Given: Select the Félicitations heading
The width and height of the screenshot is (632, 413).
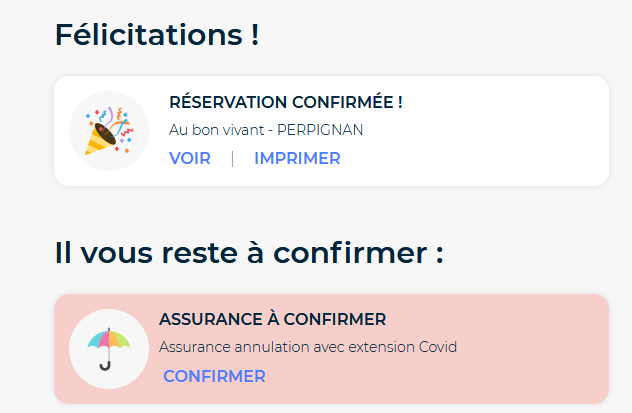Looking at the screenshot, I should pos(157,35).
